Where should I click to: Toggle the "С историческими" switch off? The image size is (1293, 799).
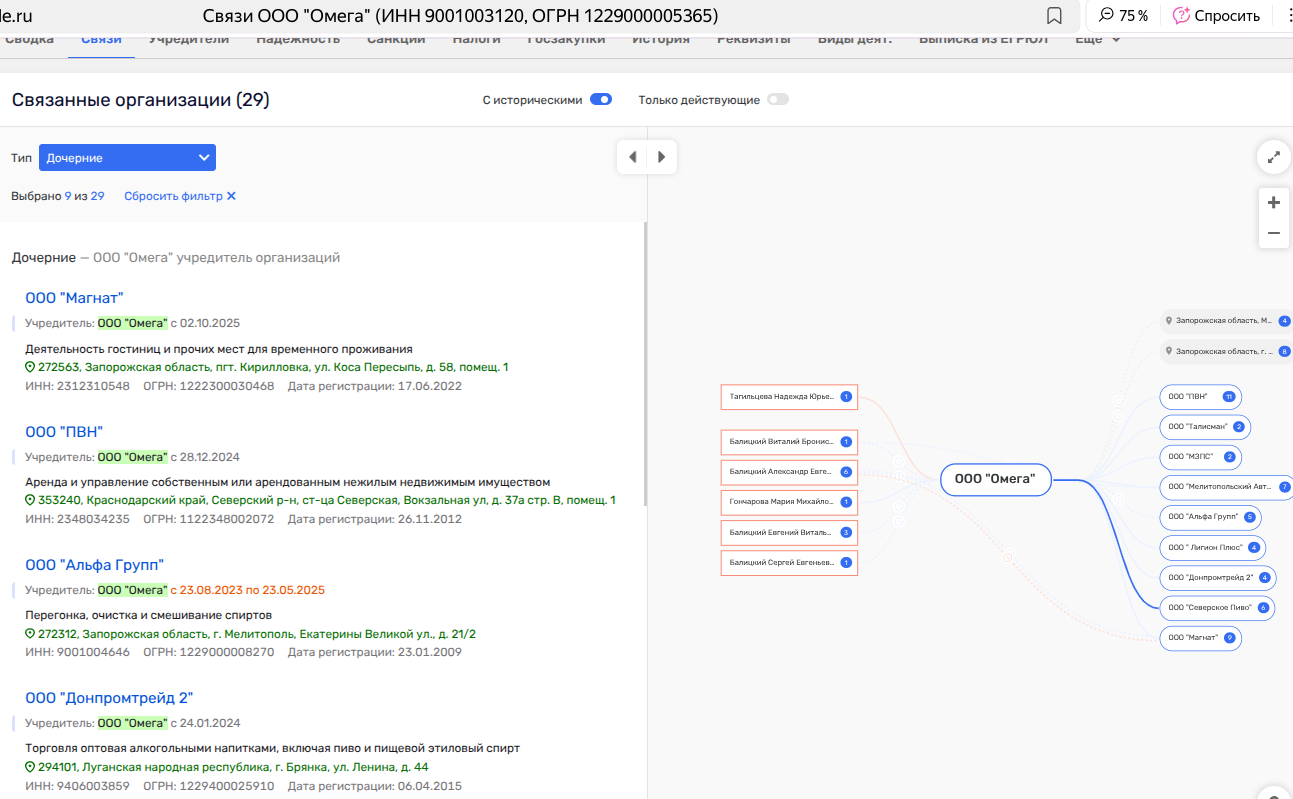(x=600, y=100)
